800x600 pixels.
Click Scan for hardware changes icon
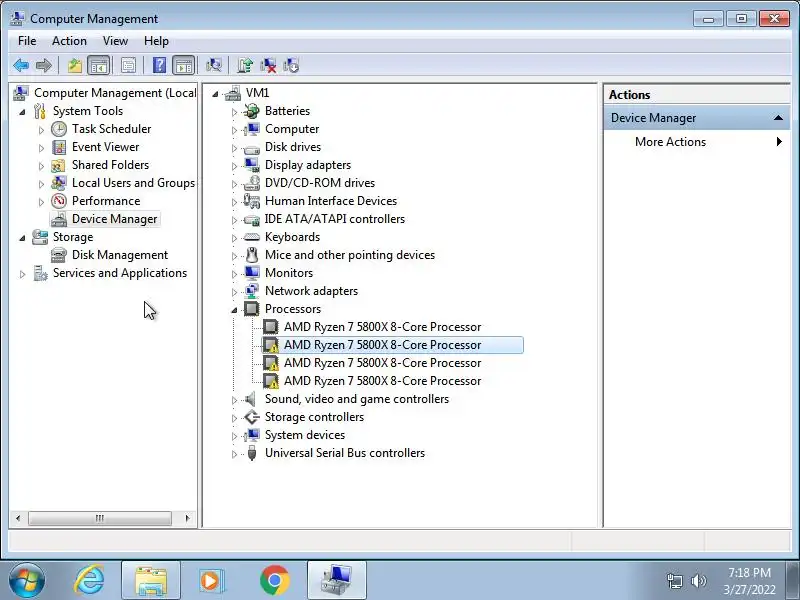(x=214, y=65)
